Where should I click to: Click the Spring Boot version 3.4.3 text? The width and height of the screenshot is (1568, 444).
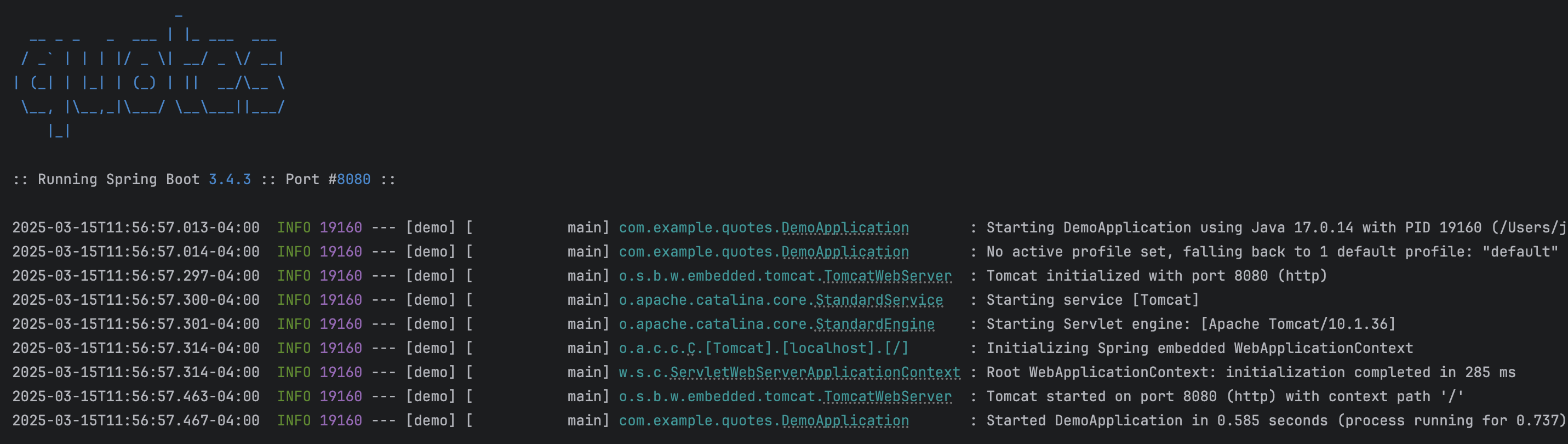pos(230,179)
